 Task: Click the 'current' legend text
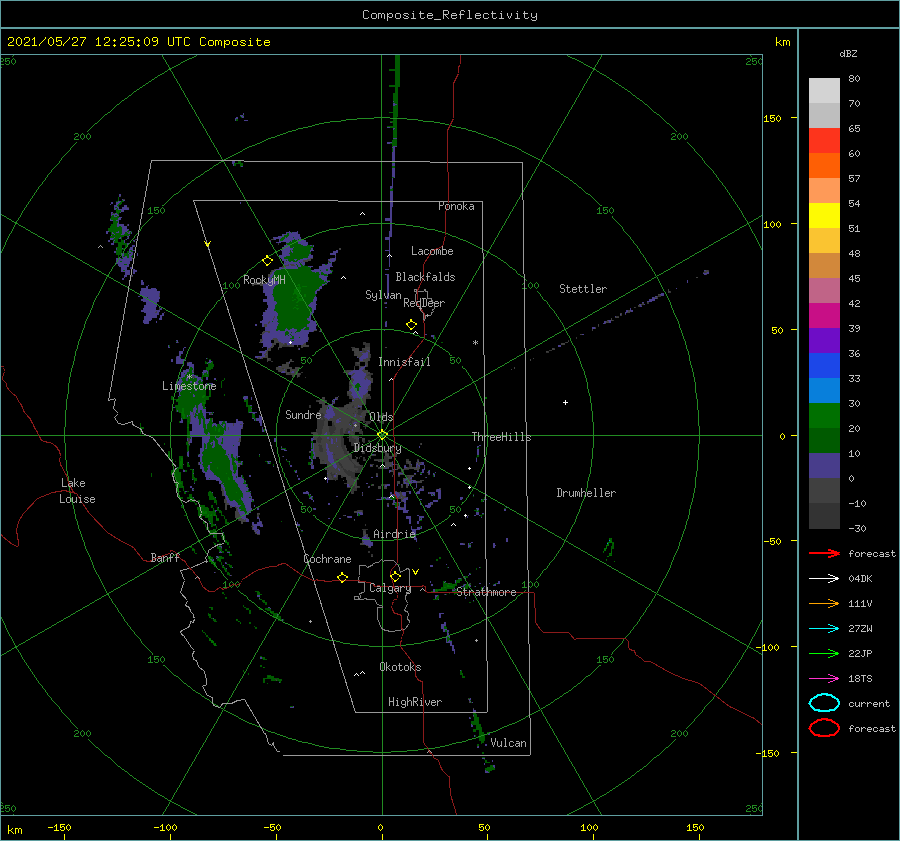pos(869,703)
